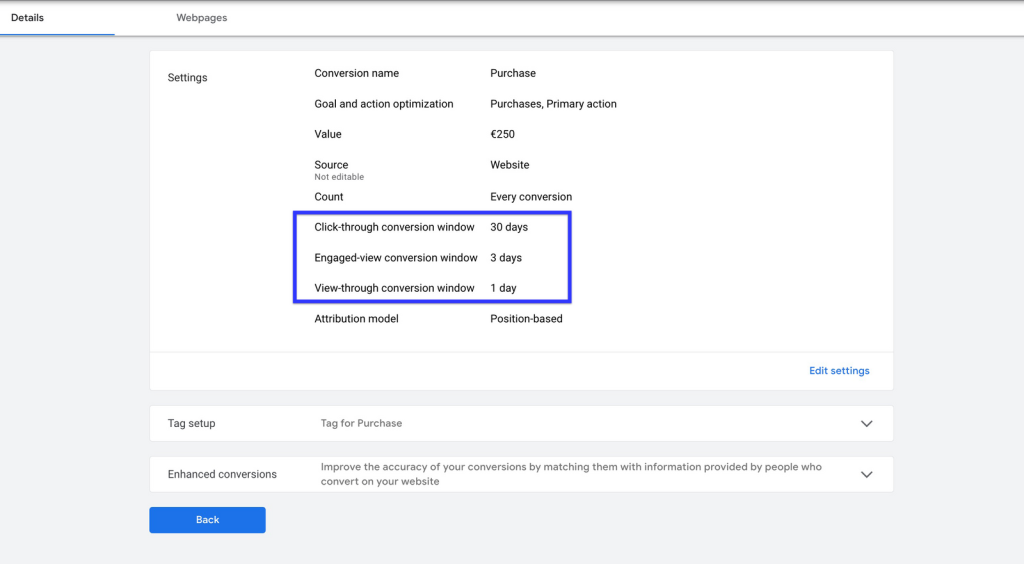The width and height of the screenshot is (1024, 564).
Task: Select the 'Position-based' value
Action: click(x=526, y=319)
